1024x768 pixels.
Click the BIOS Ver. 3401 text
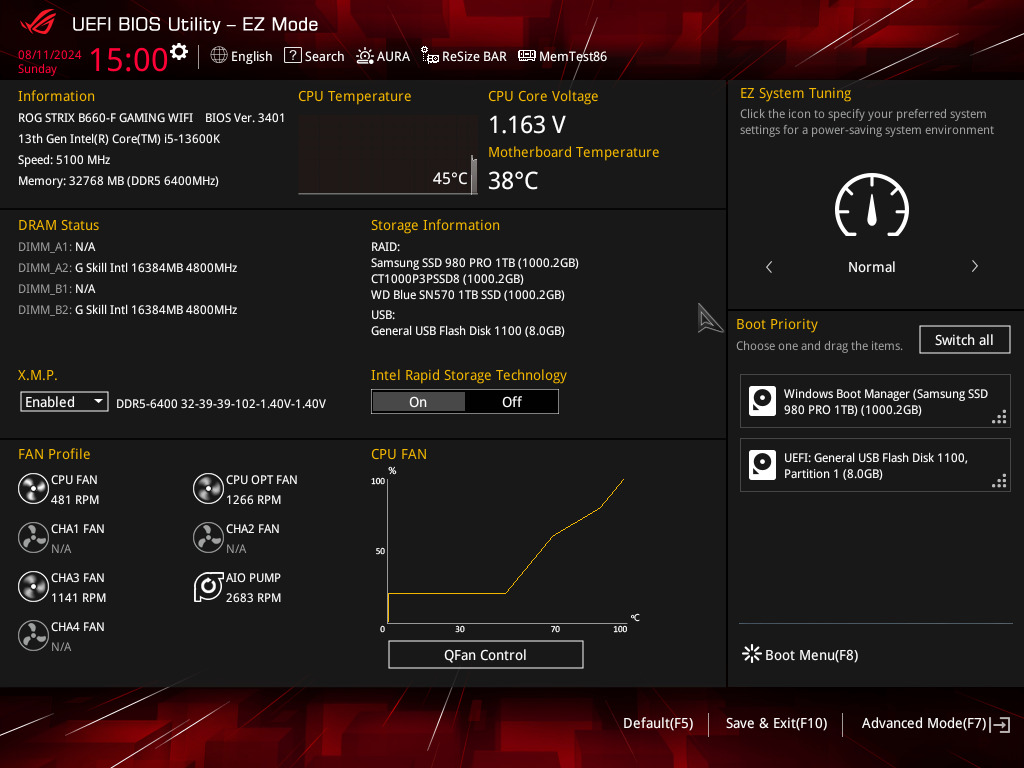[x=245, y=118]
